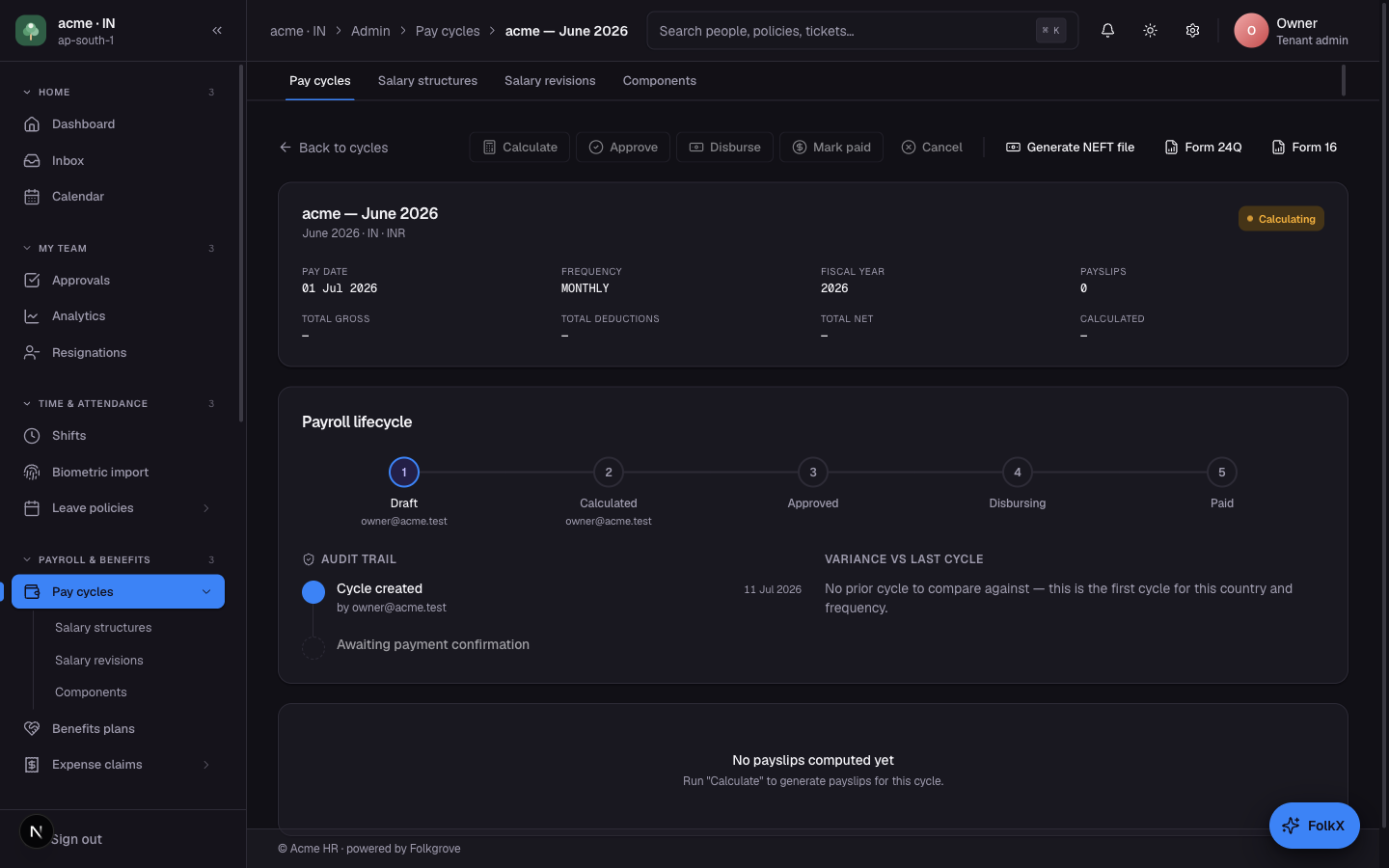Switch to the Salary structures tab
This screenshot has height=868, width=1389.
(x=427, y=81)
